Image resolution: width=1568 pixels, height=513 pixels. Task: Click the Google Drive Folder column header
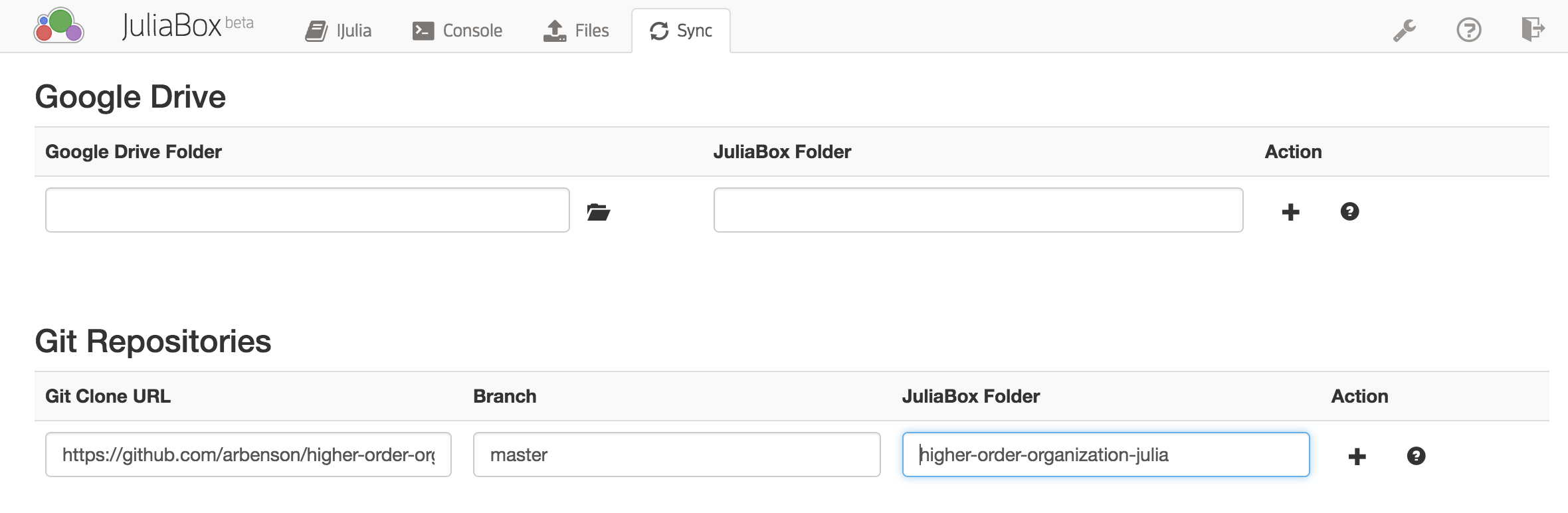(x=133, y=152)
